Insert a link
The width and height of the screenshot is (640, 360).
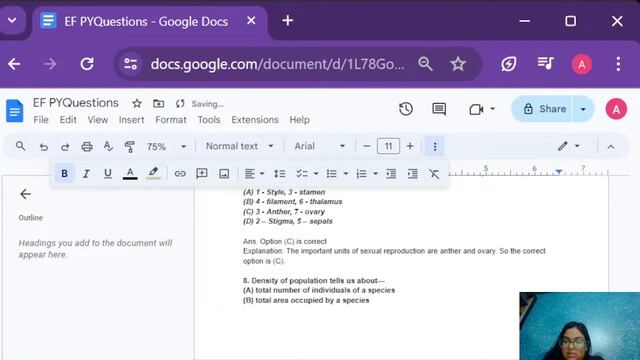coord(180,174)
